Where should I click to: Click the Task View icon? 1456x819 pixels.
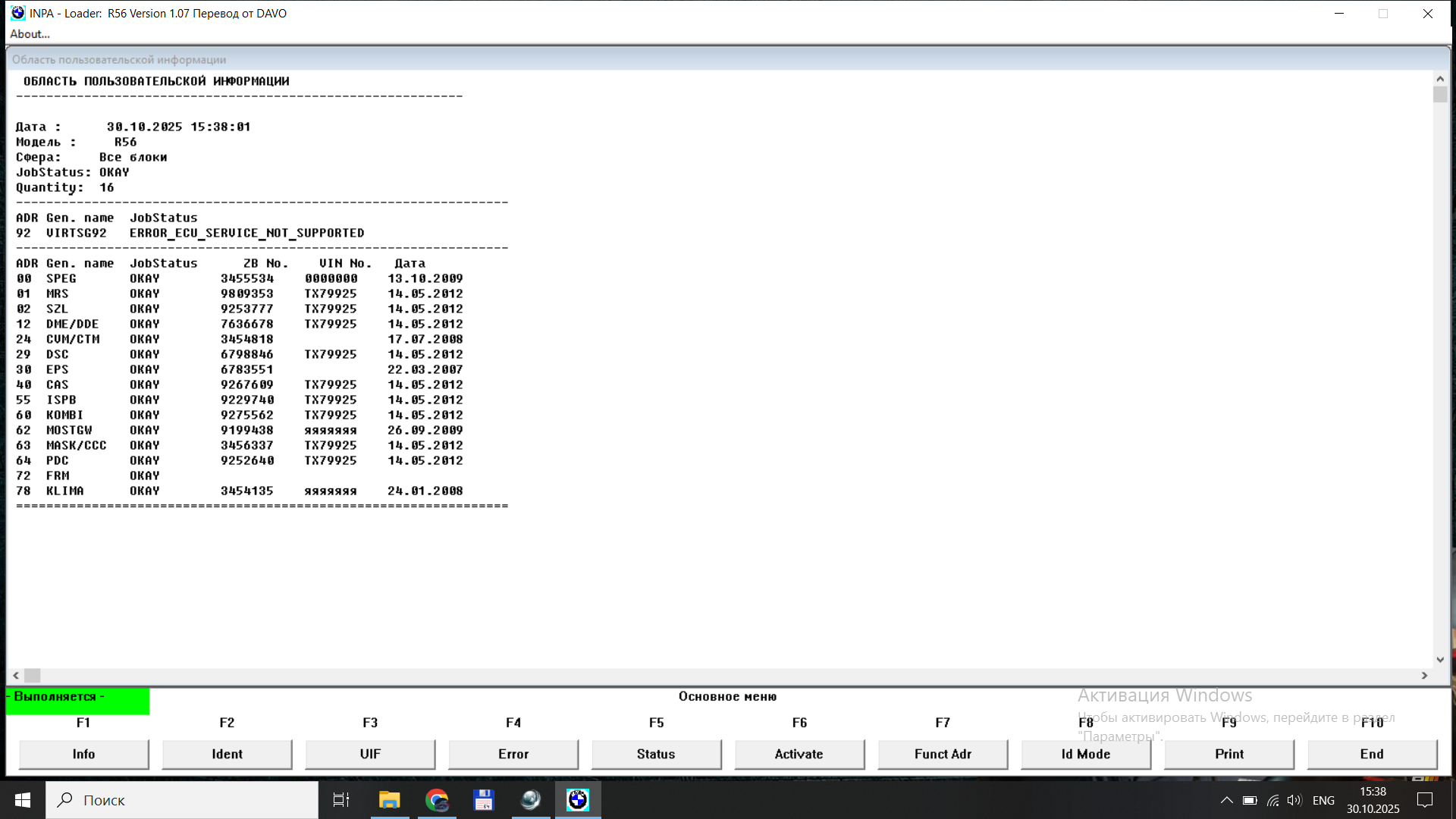click(x=341, y=800)
